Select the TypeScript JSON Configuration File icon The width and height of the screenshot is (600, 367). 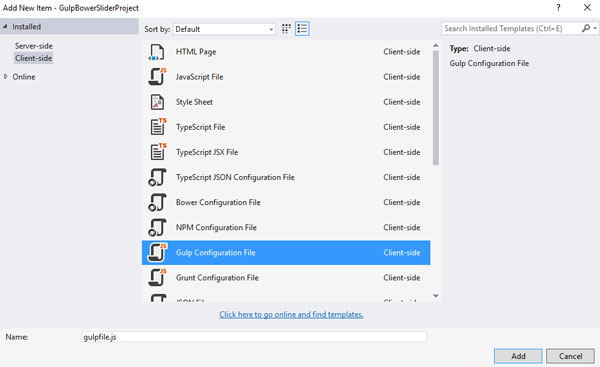pyautogui.click(x=157, y=177)
